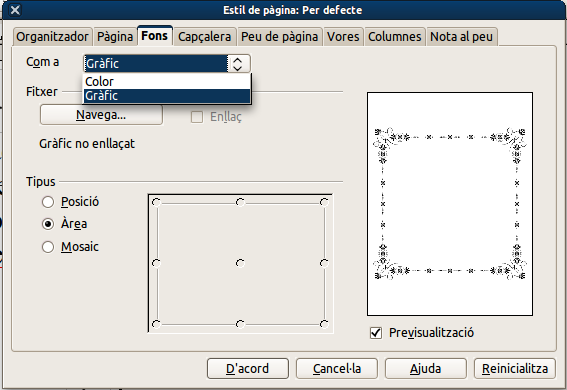
Task: Select the Posició radio button
Action: [x=48, y=202]
